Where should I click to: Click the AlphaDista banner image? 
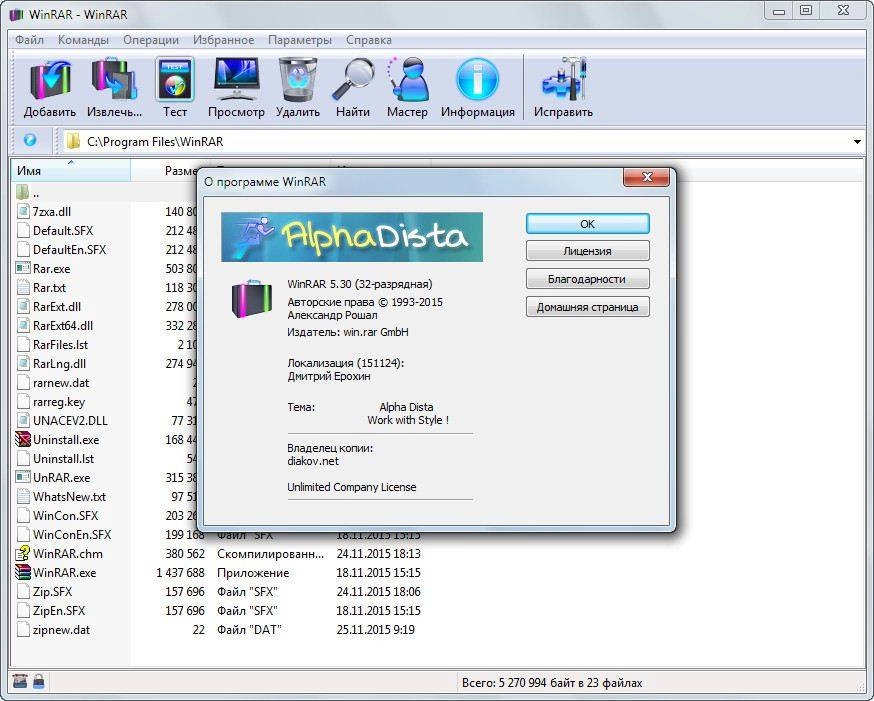(x=352, y=237)
